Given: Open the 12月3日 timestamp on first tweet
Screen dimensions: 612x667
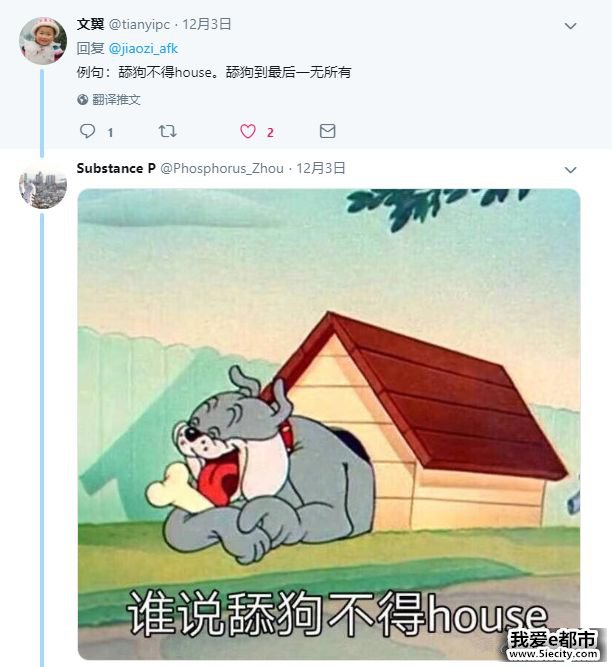Looking at the screenshot, I should 207,24.
